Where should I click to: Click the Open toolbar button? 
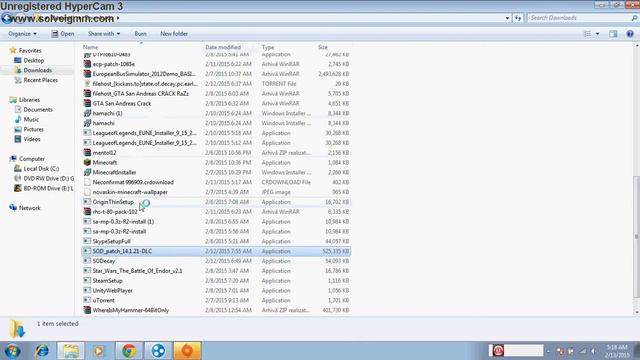[63, 34]
